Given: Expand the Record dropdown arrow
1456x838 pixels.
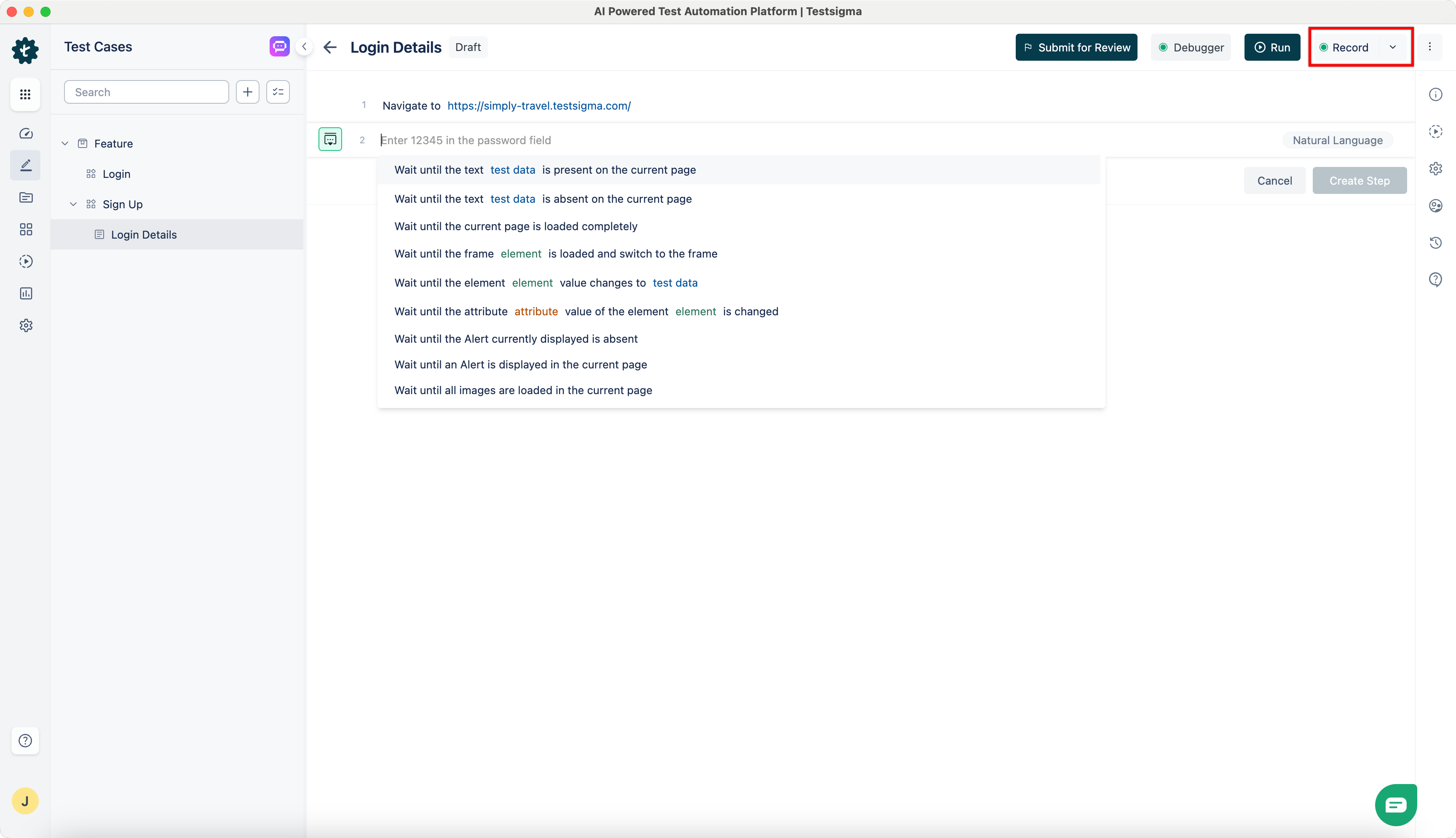Looking at the screenshot, I should click(x=1393, y=47).
